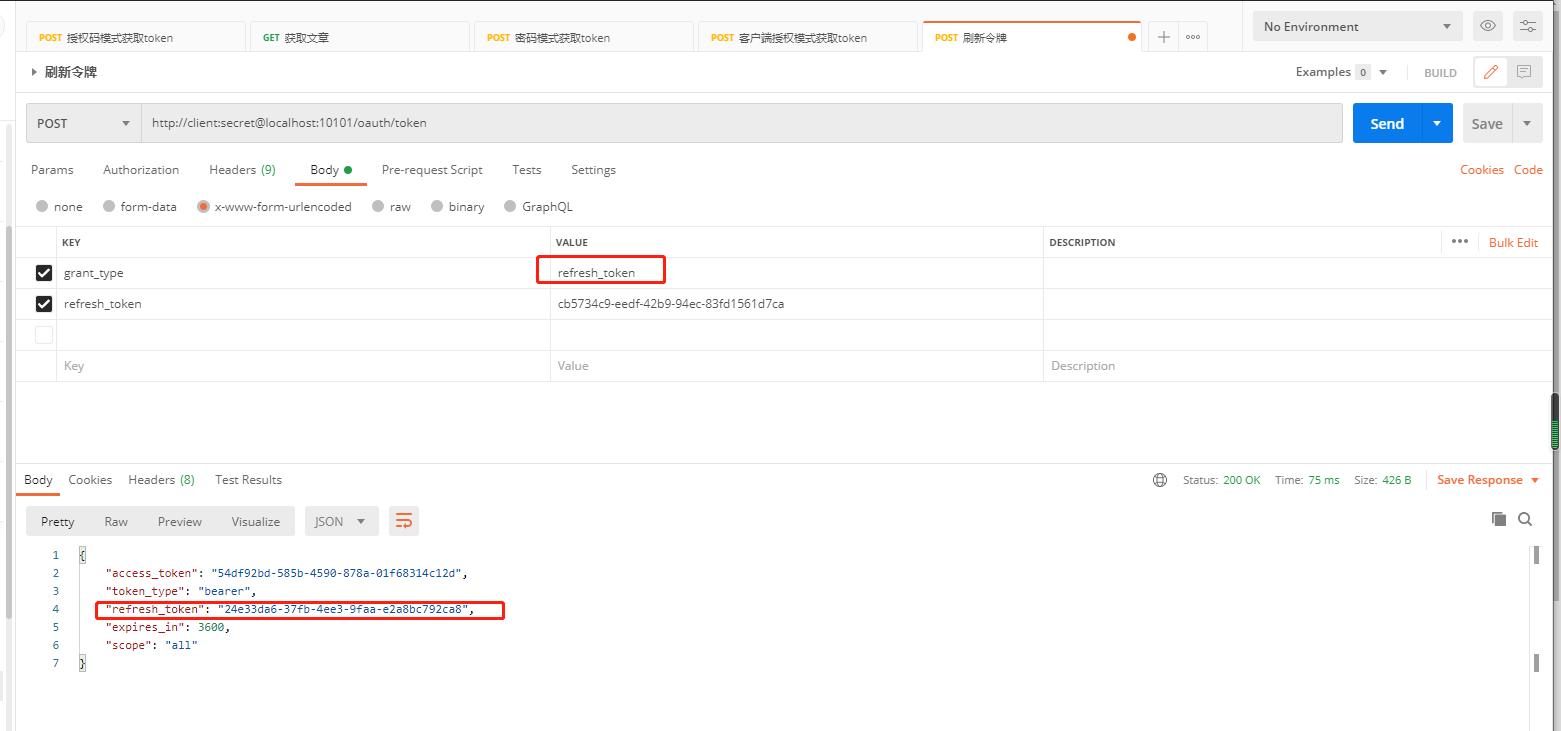Open the POST method dropdown
The width and height of the screenshot is (1561, 731).
[84, 123]
